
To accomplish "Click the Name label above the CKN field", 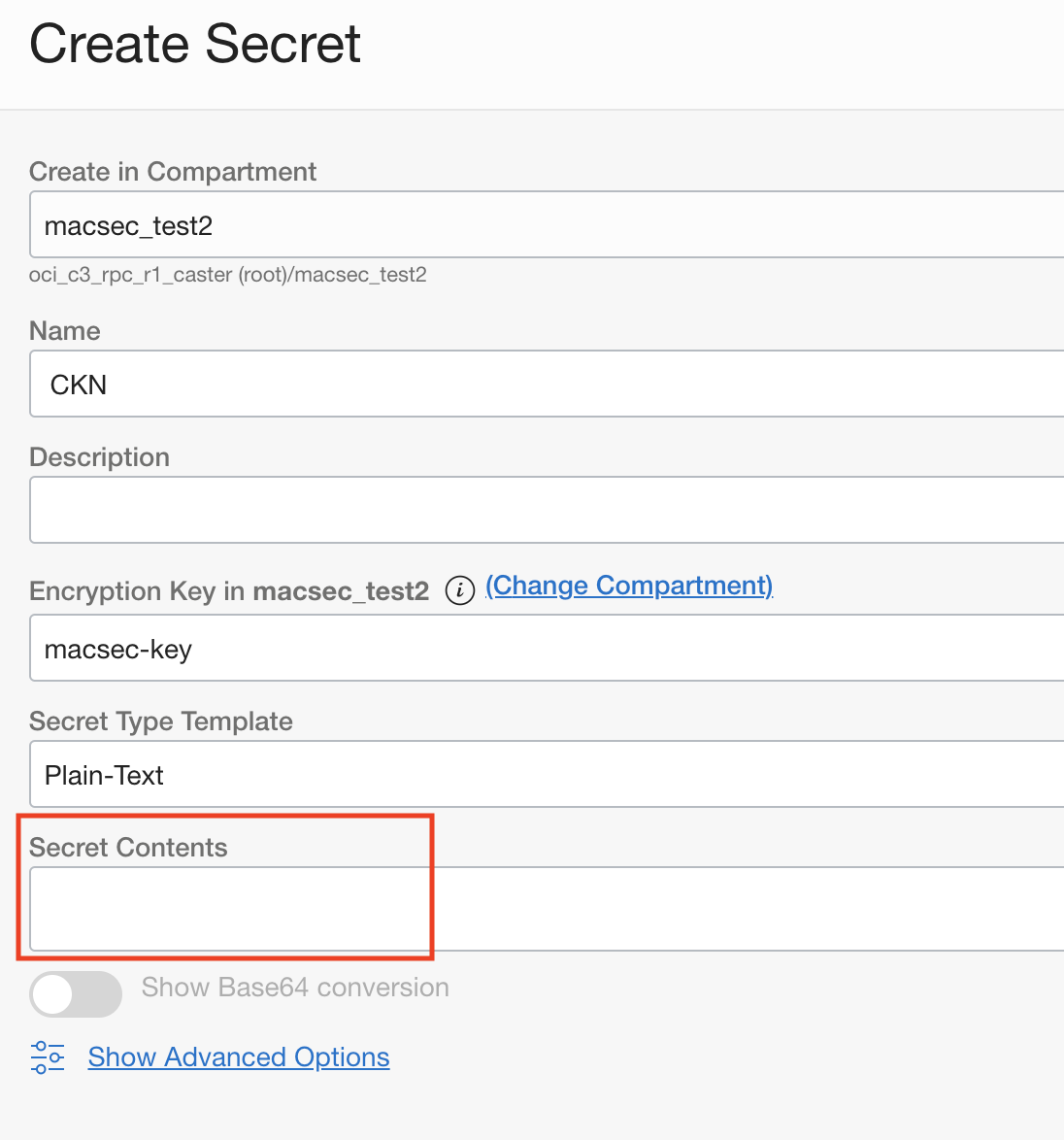I will pyautogui.click(x=64, y=330).
